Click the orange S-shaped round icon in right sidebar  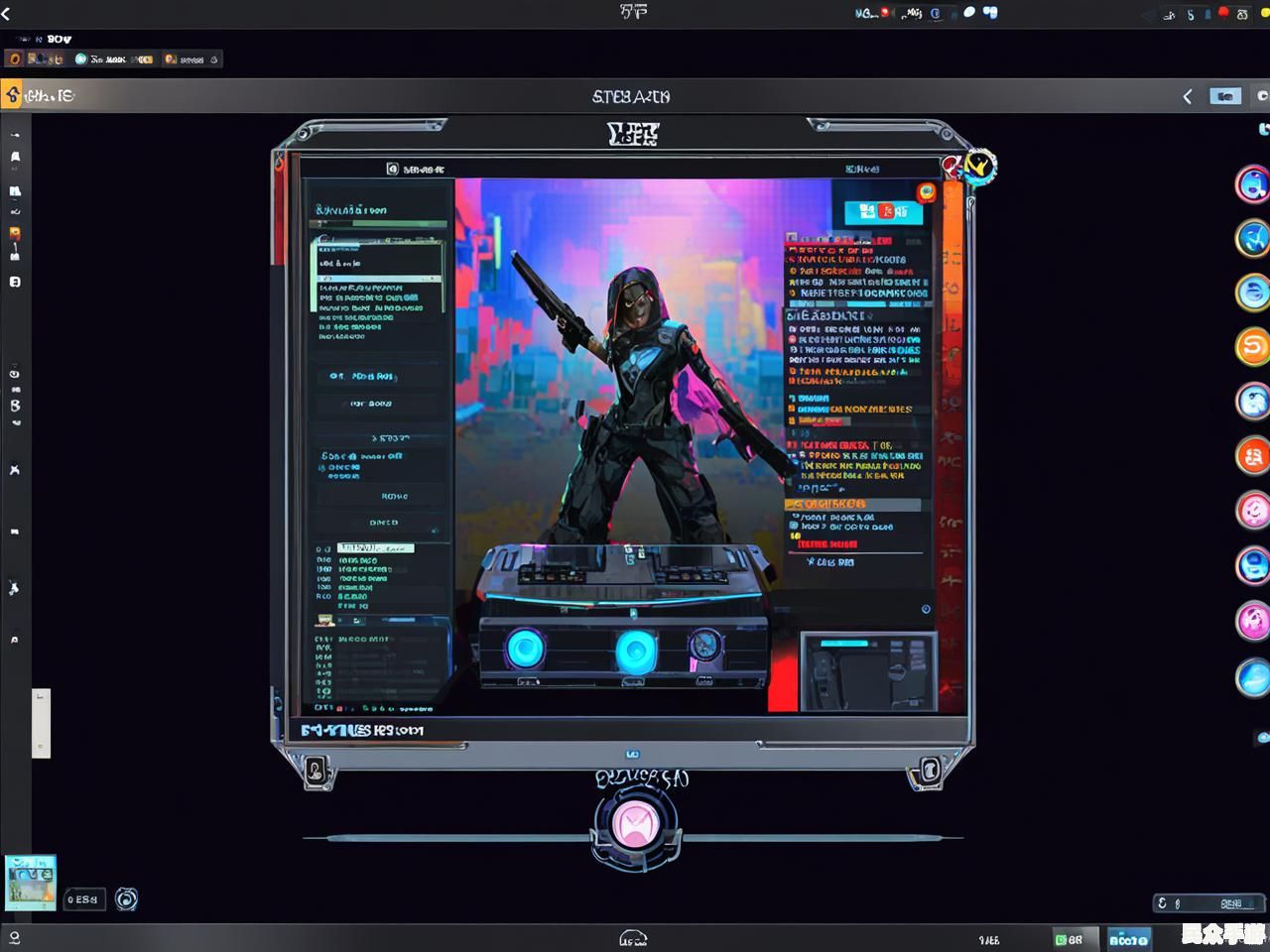1253,347
